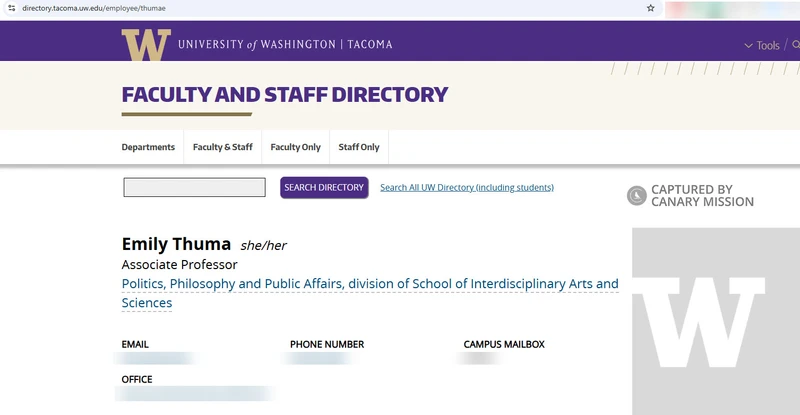
Task: Open the Departments tab
Action: coord(148,147)
